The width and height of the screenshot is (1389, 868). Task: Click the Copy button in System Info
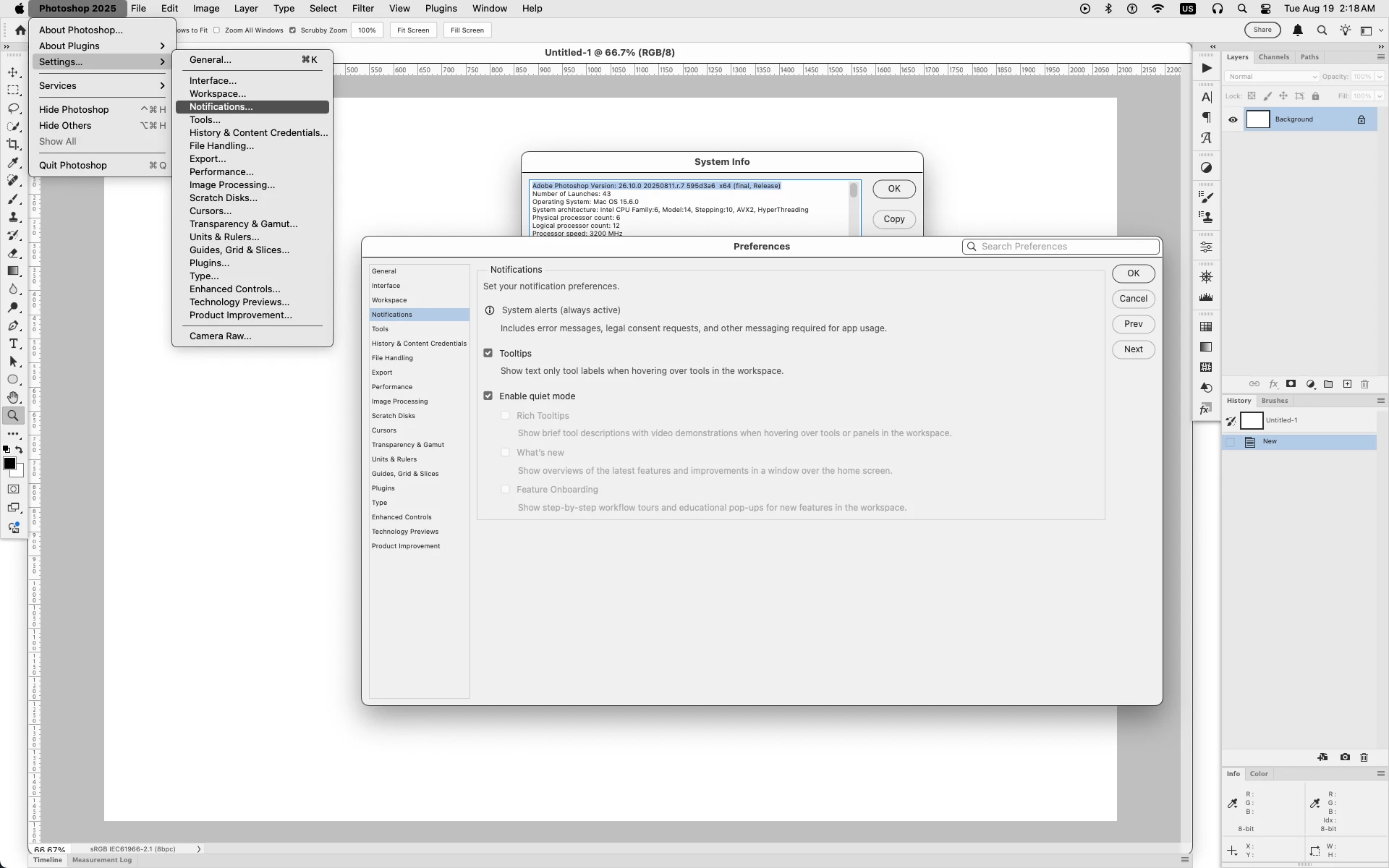893,219
